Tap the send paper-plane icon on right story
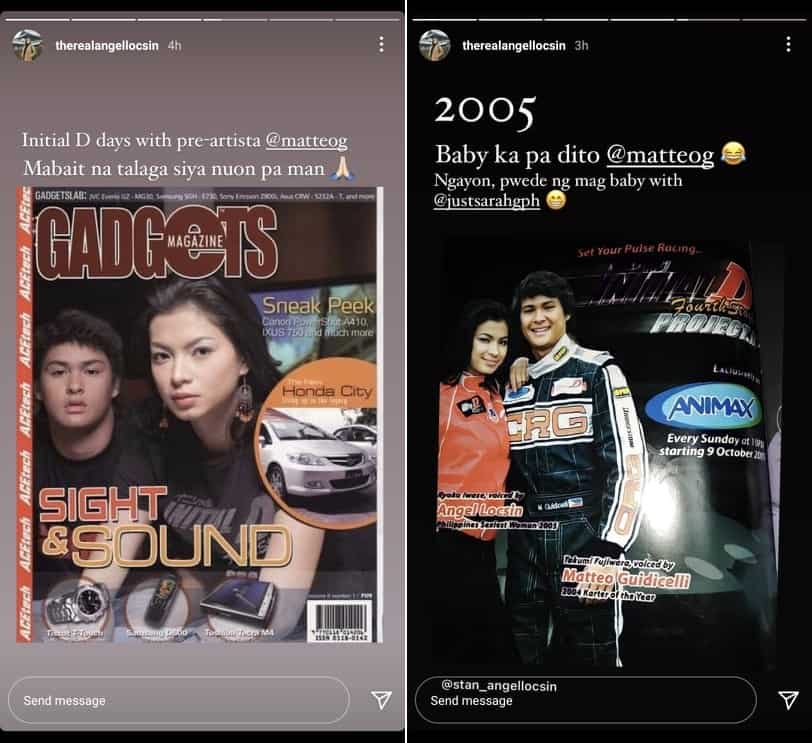This screenshot has width=812, height=743. [x=788, y=700]
